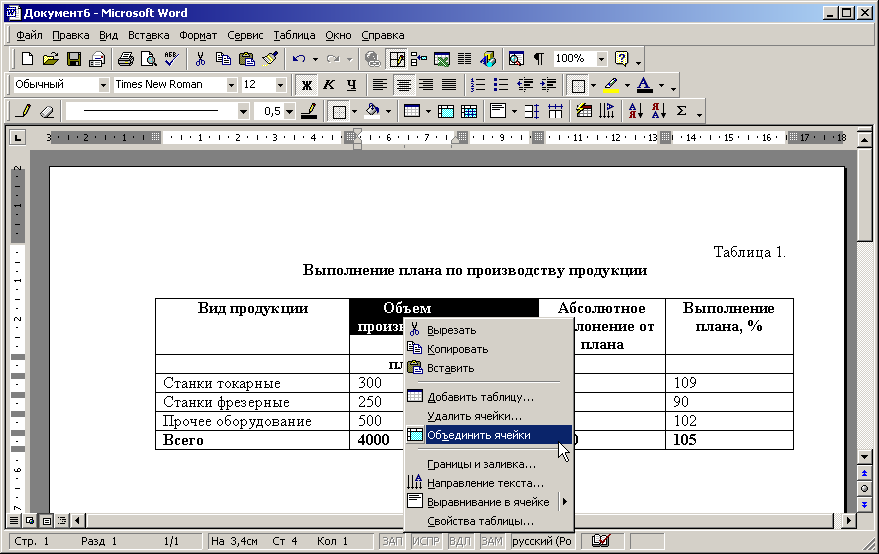Open the Сервис menu
The height and width of the screenshot is (554, 879).
(245, 35)
